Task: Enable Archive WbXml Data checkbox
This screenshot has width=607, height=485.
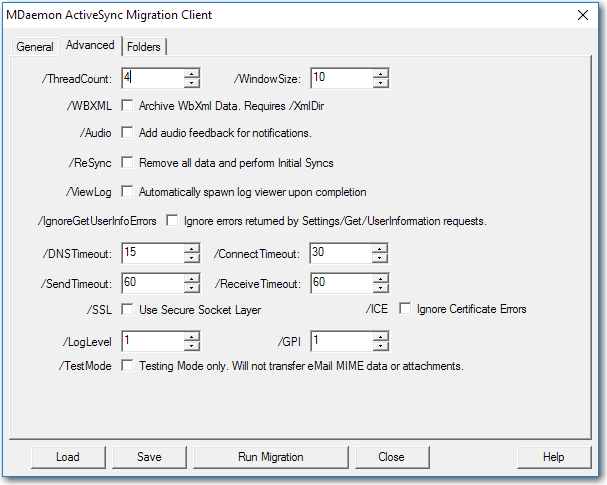Action: [x=128, y=105]
